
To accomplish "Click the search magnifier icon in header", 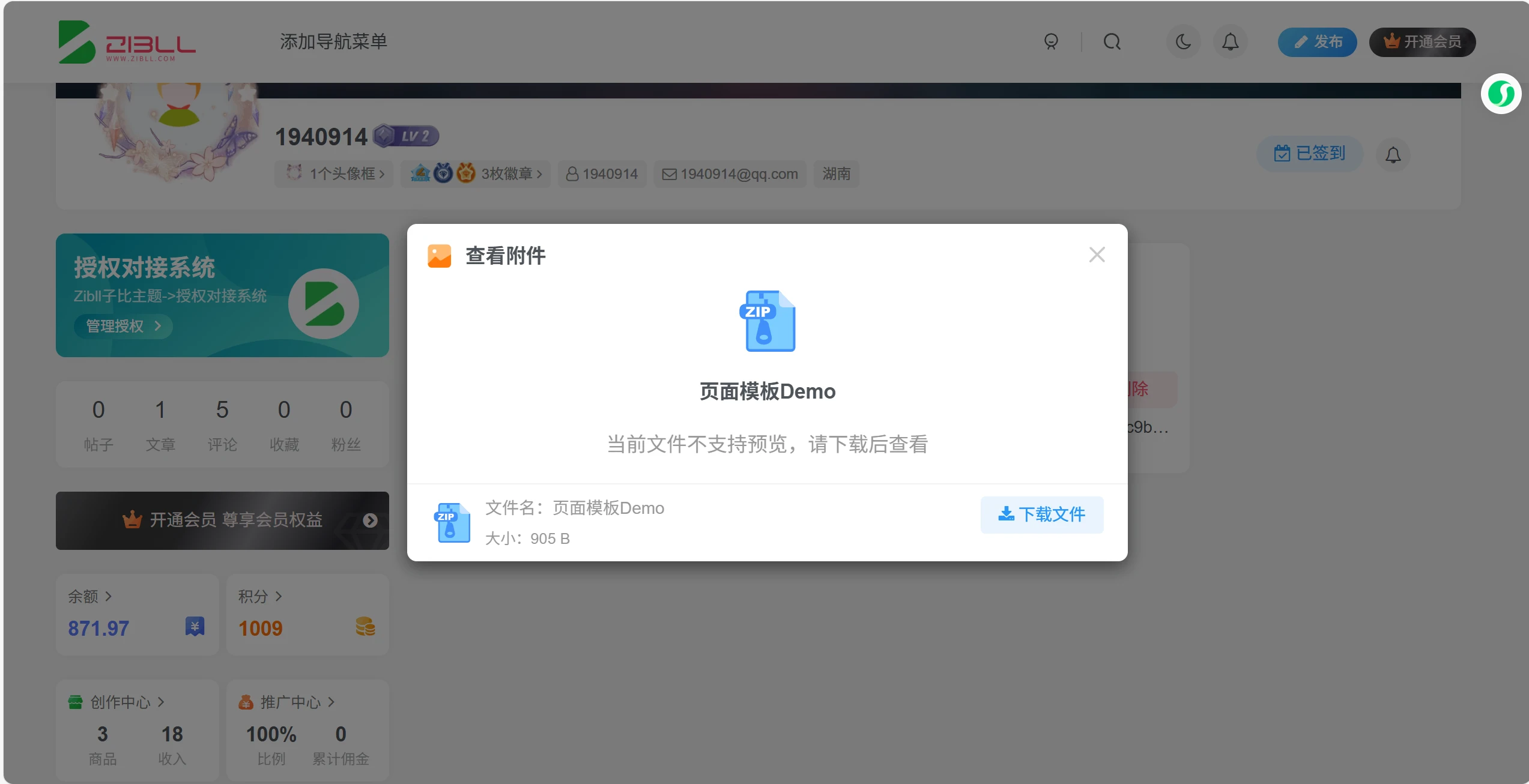I will point(1112,42).
